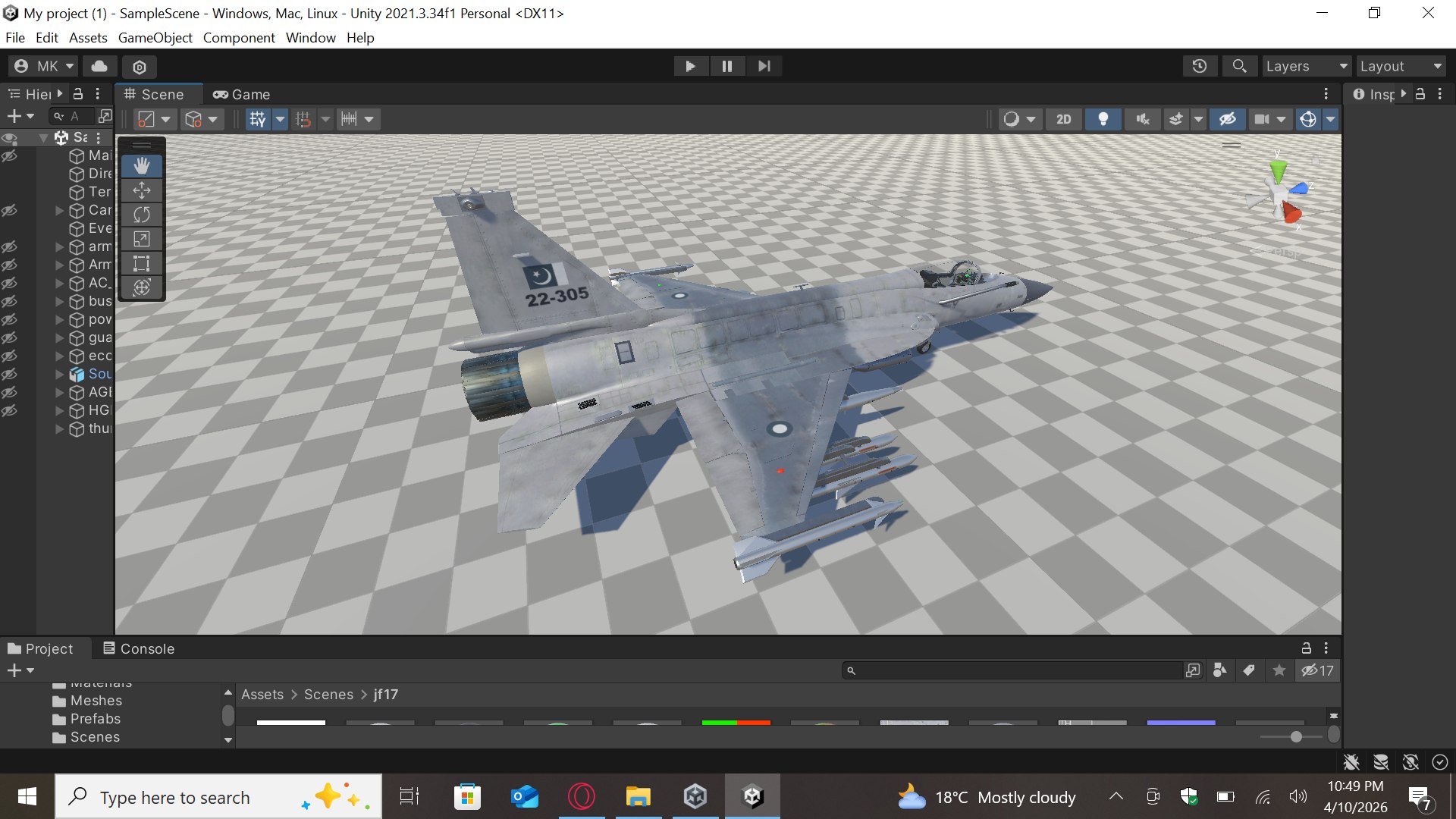Open the Window menu
The height and width of the screenshot is (819, 1456).
pyautogui.click(x=310, y=37)
